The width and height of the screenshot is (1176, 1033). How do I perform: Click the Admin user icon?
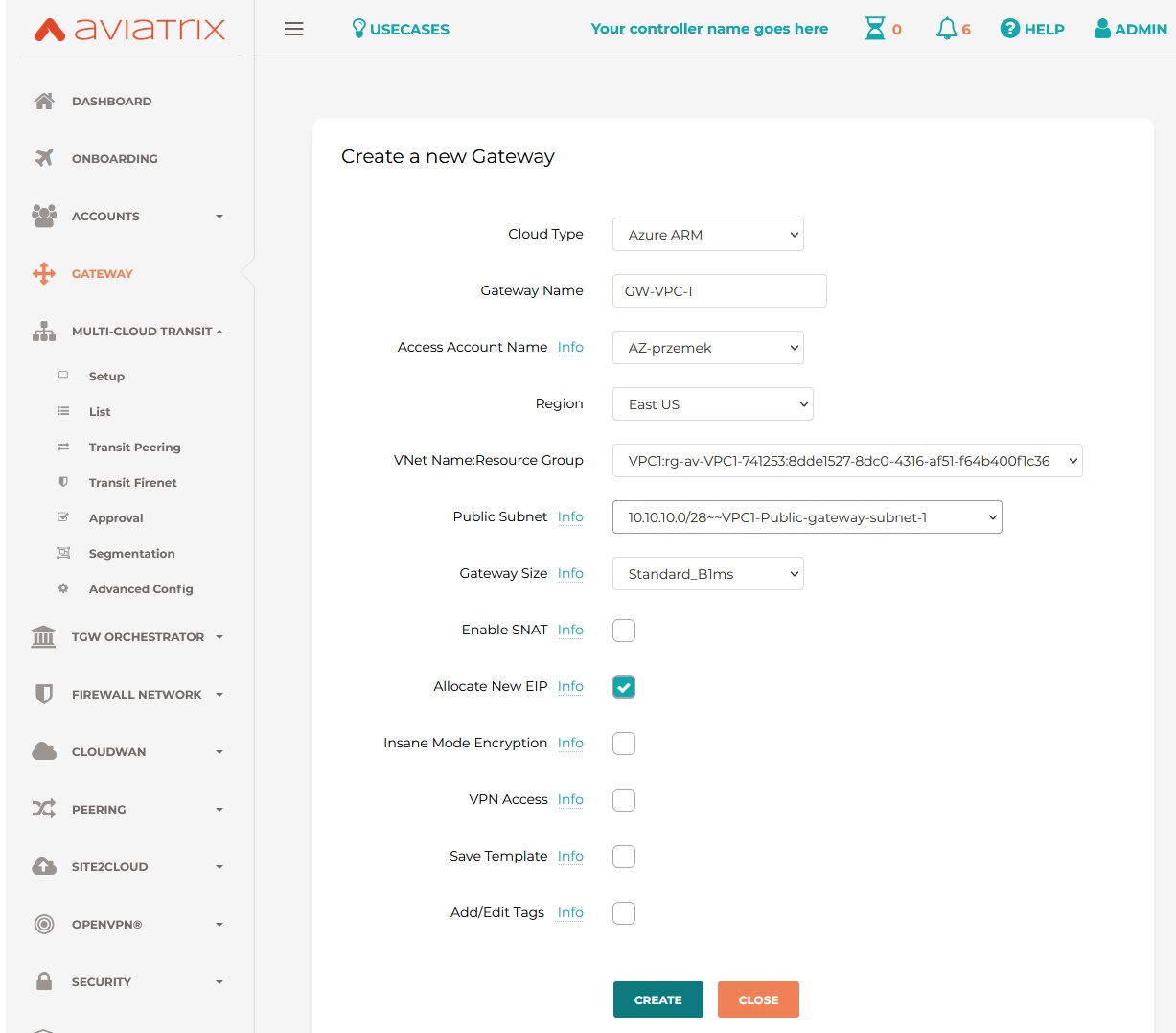pos(1102,29)
